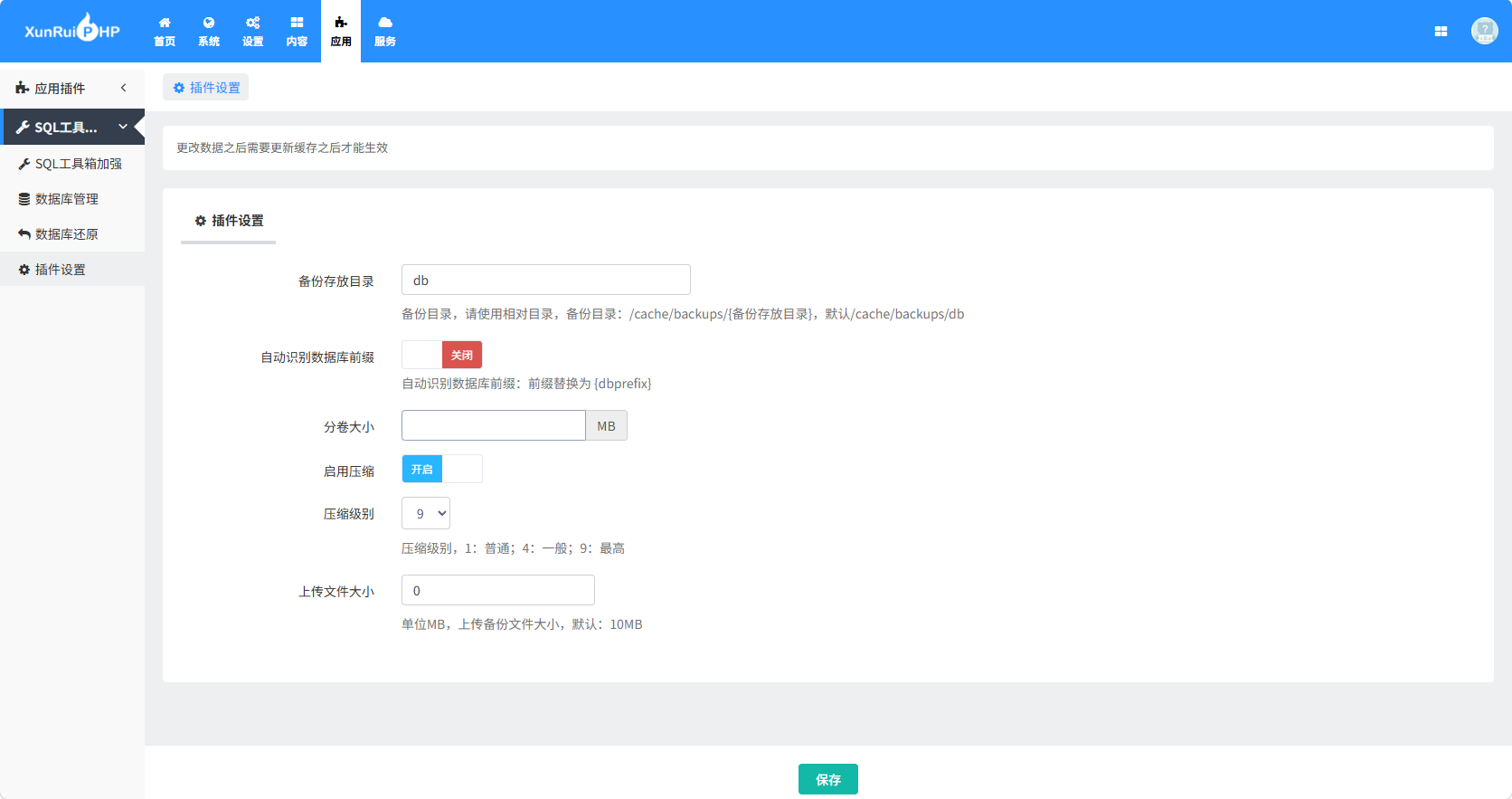Open 数据库管理 in sidebar

pos(72,199)
